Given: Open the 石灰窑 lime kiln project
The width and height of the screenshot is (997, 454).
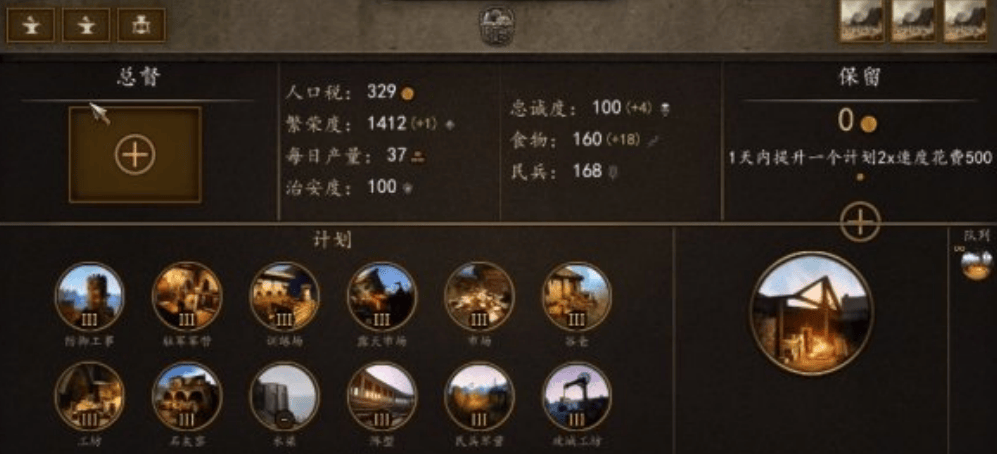Looking at the screenshot, I should 187,396.
